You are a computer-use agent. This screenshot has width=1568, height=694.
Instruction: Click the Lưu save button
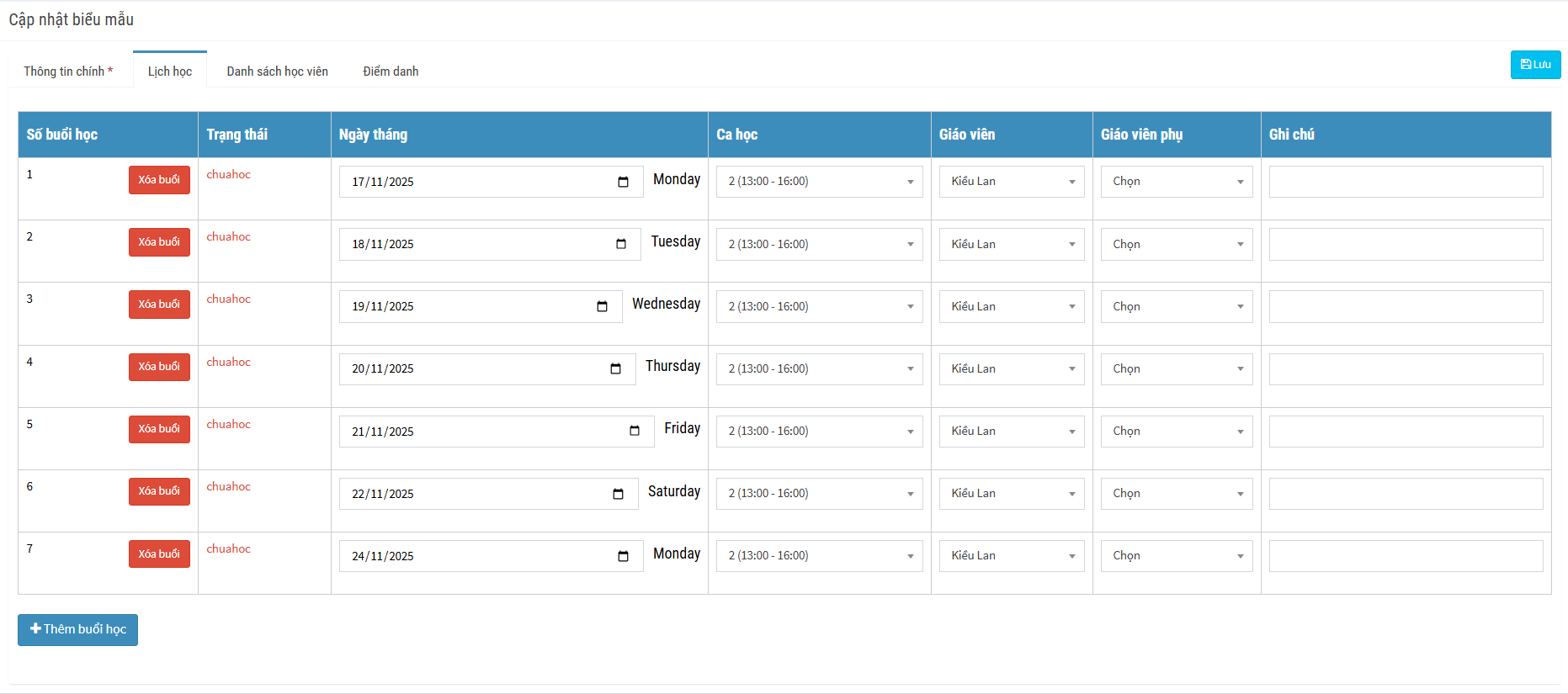coord(1535,65)
